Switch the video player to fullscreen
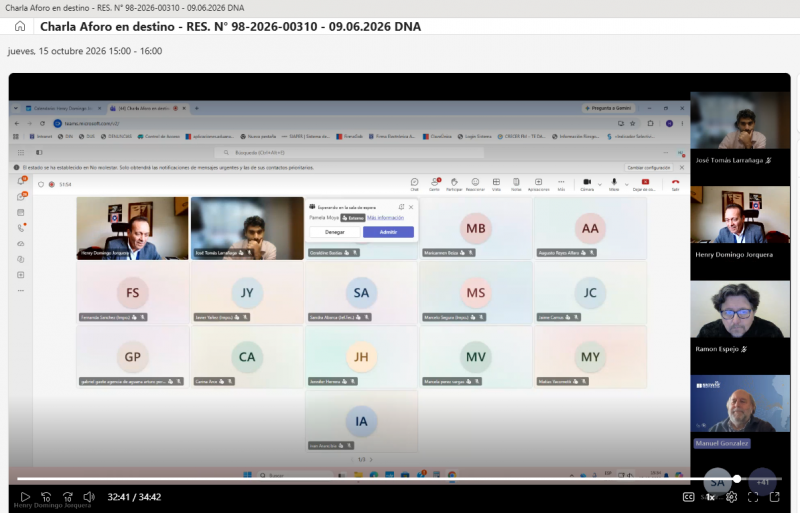 click(753, 497)
